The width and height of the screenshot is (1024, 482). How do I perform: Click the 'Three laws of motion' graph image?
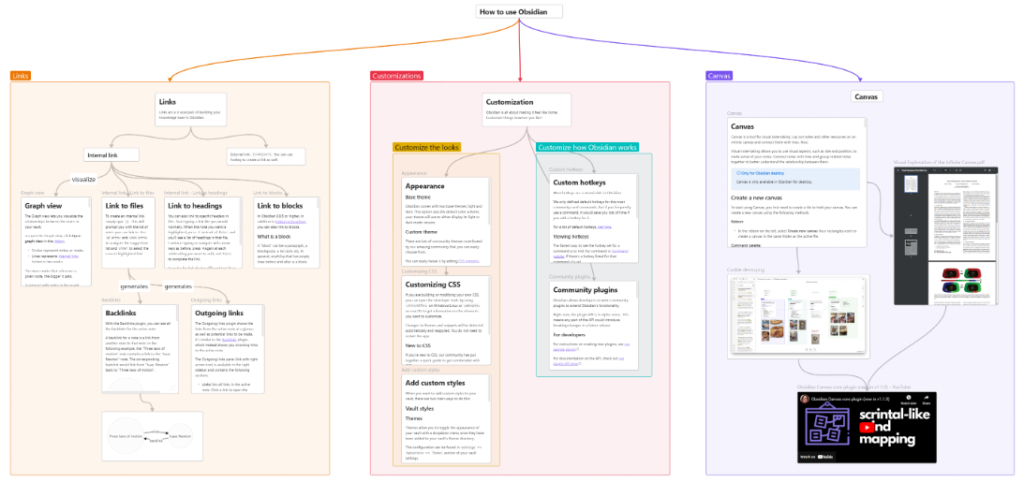click(x=152, y=436)
